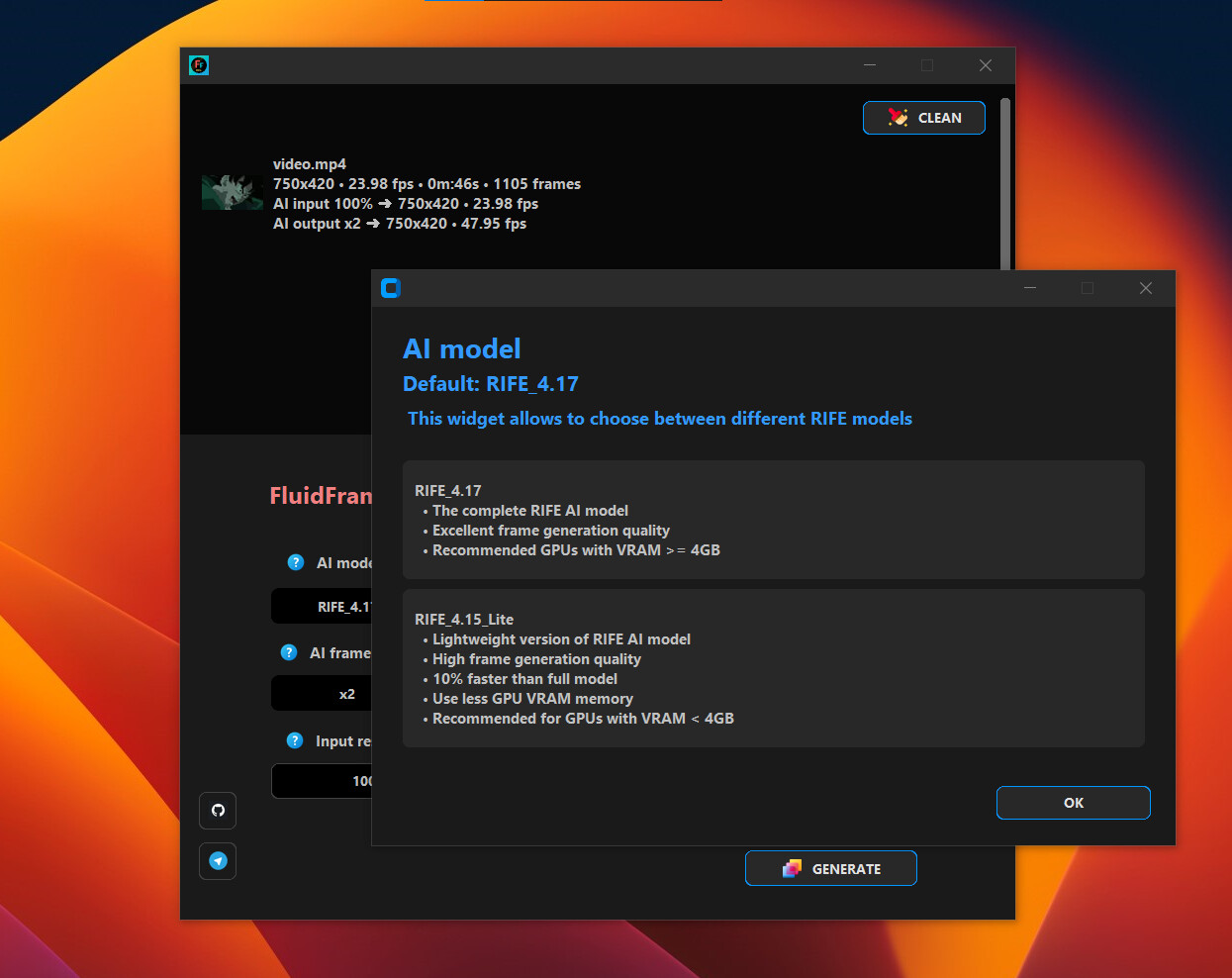This screenshot has height=978, width=1232.
Task: Open the RIFE_4.17 AI model dropdown
Action: (322, 607)
